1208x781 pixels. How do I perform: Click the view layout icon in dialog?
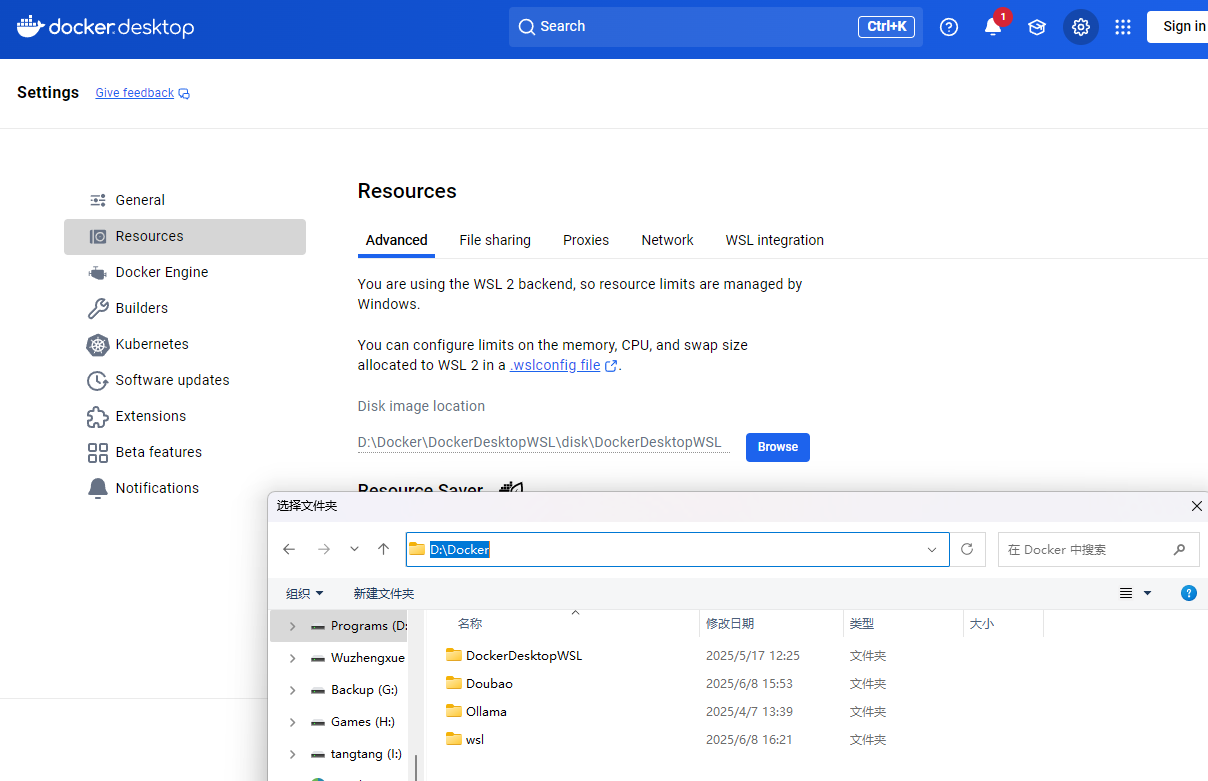[1126, 593]
